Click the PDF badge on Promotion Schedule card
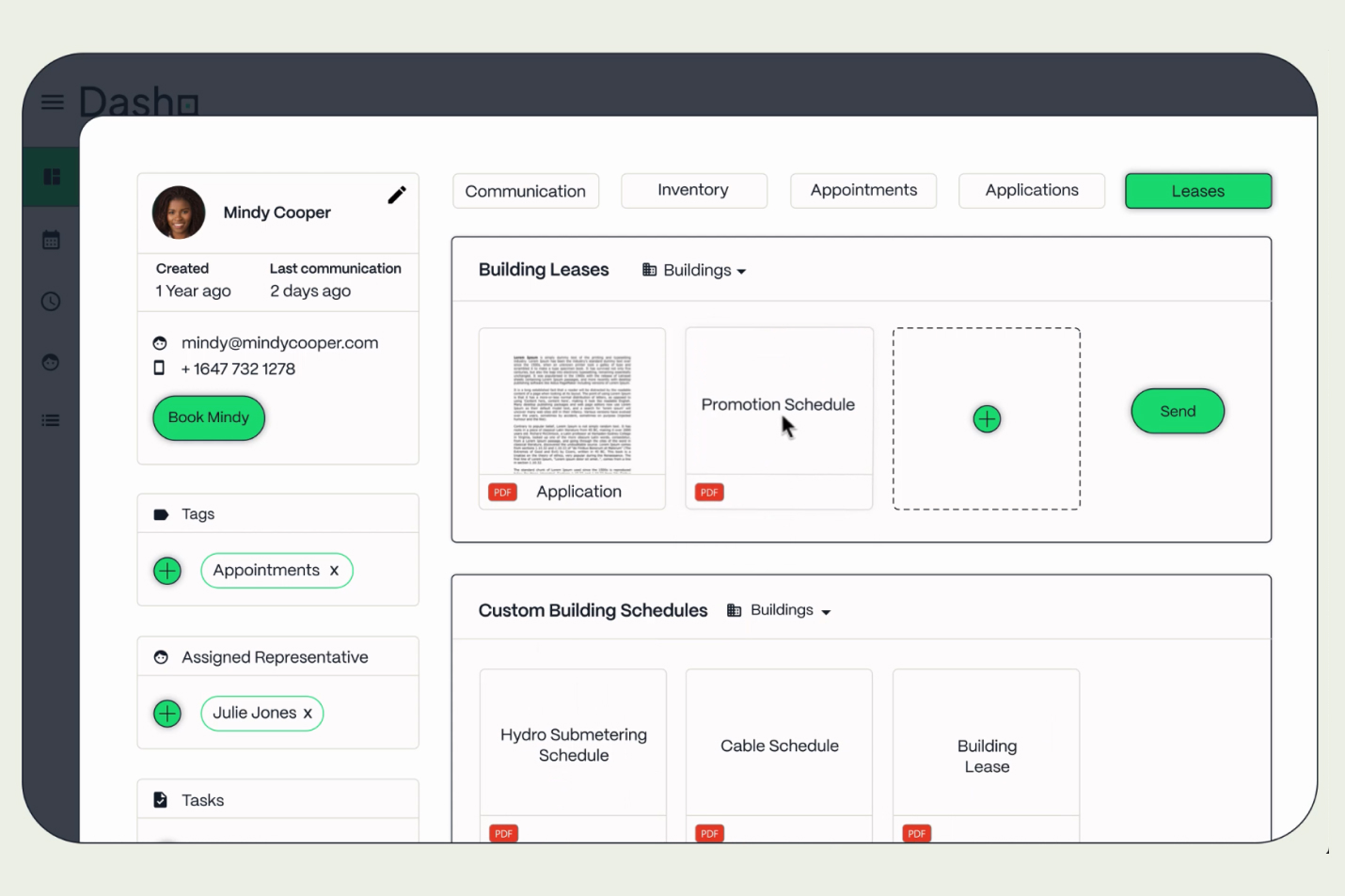The height and width of the screenshot is (896, 1345). (709, 492)
